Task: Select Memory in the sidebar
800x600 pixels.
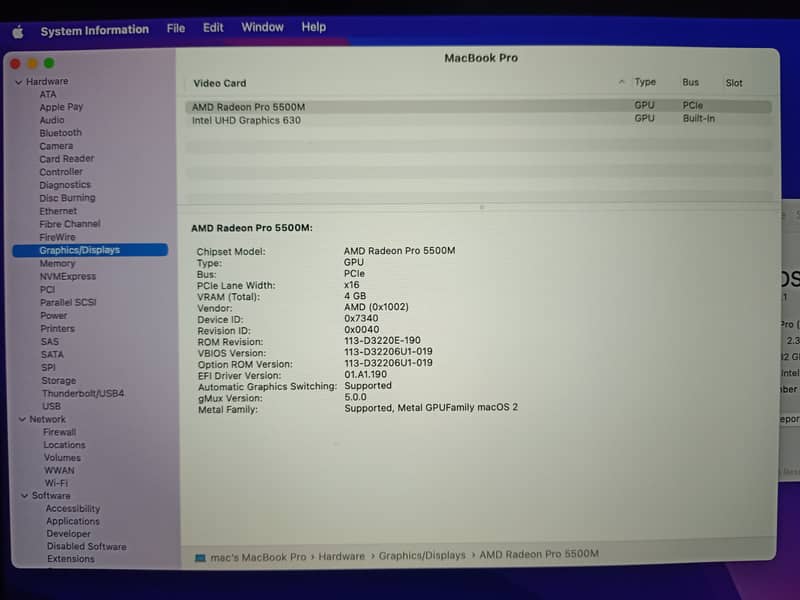Action: (57, 264)
